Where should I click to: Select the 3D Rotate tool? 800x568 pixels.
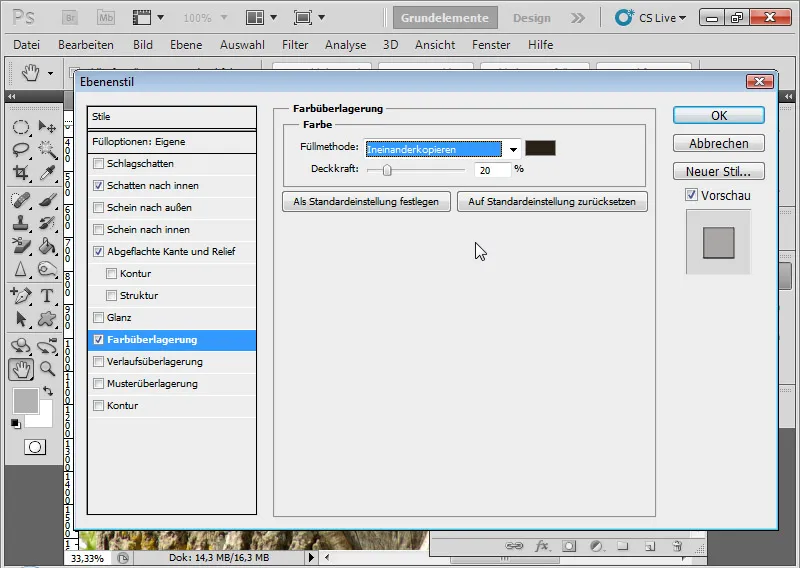pos(20,345)
